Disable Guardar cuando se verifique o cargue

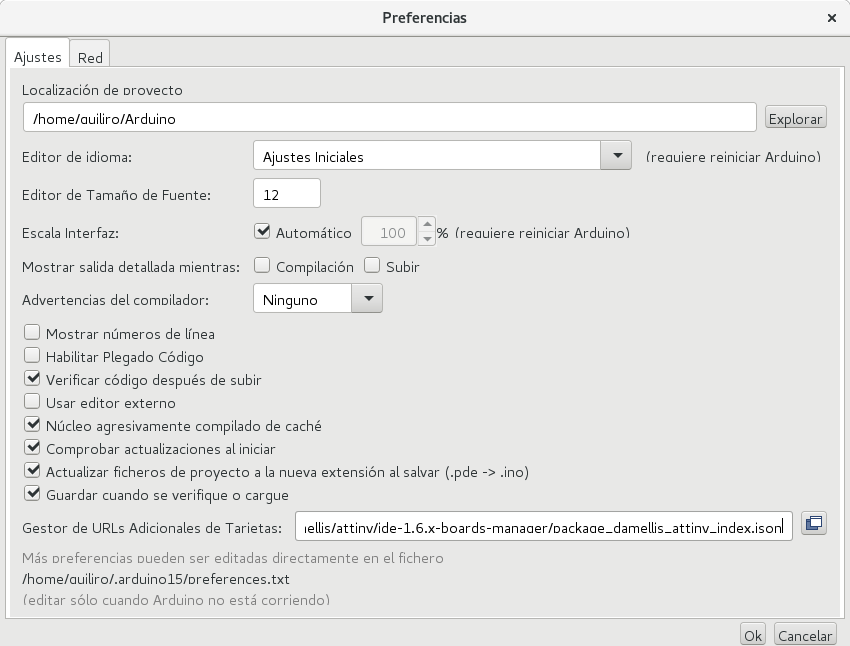click(32, 494)
